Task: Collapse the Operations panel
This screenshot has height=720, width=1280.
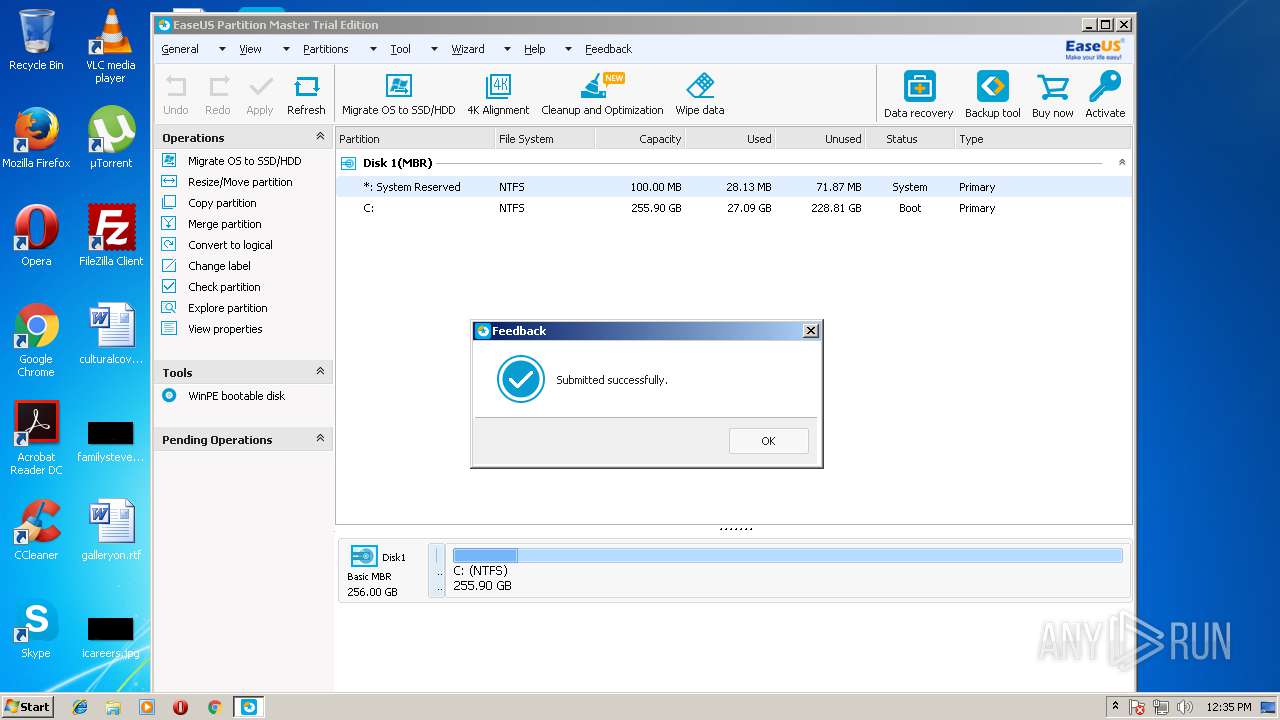Action: pos(320,137)
